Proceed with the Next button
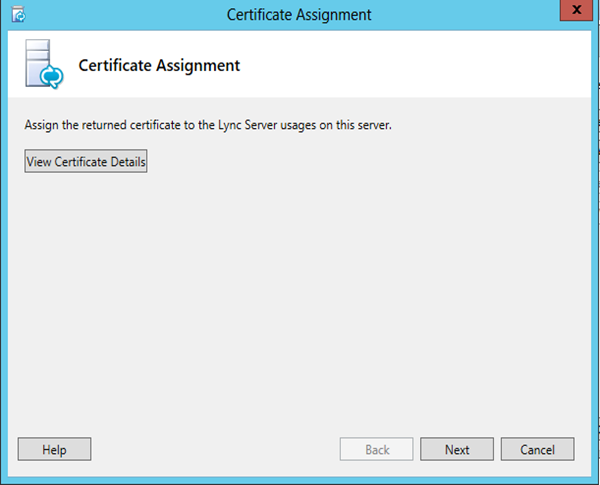Viewport: 600px width, 485px height. 457,449
